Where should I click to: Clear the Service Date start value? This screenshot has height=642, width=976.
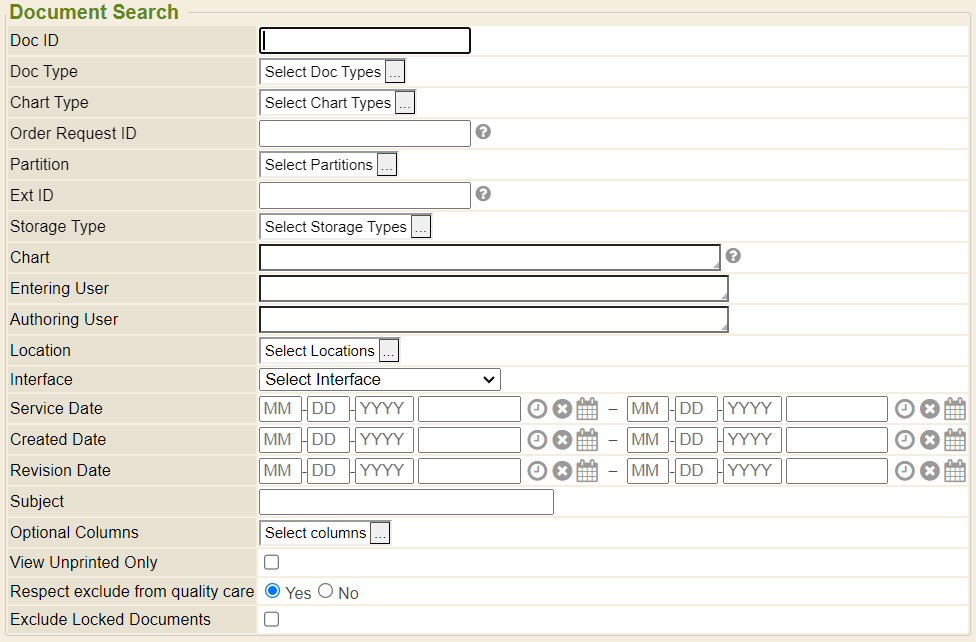[x=562, y=409]
